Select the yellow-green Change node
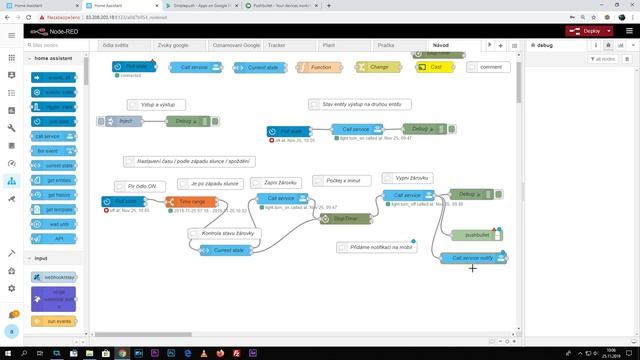Screen dimensions: 640x360 (378, 67)
